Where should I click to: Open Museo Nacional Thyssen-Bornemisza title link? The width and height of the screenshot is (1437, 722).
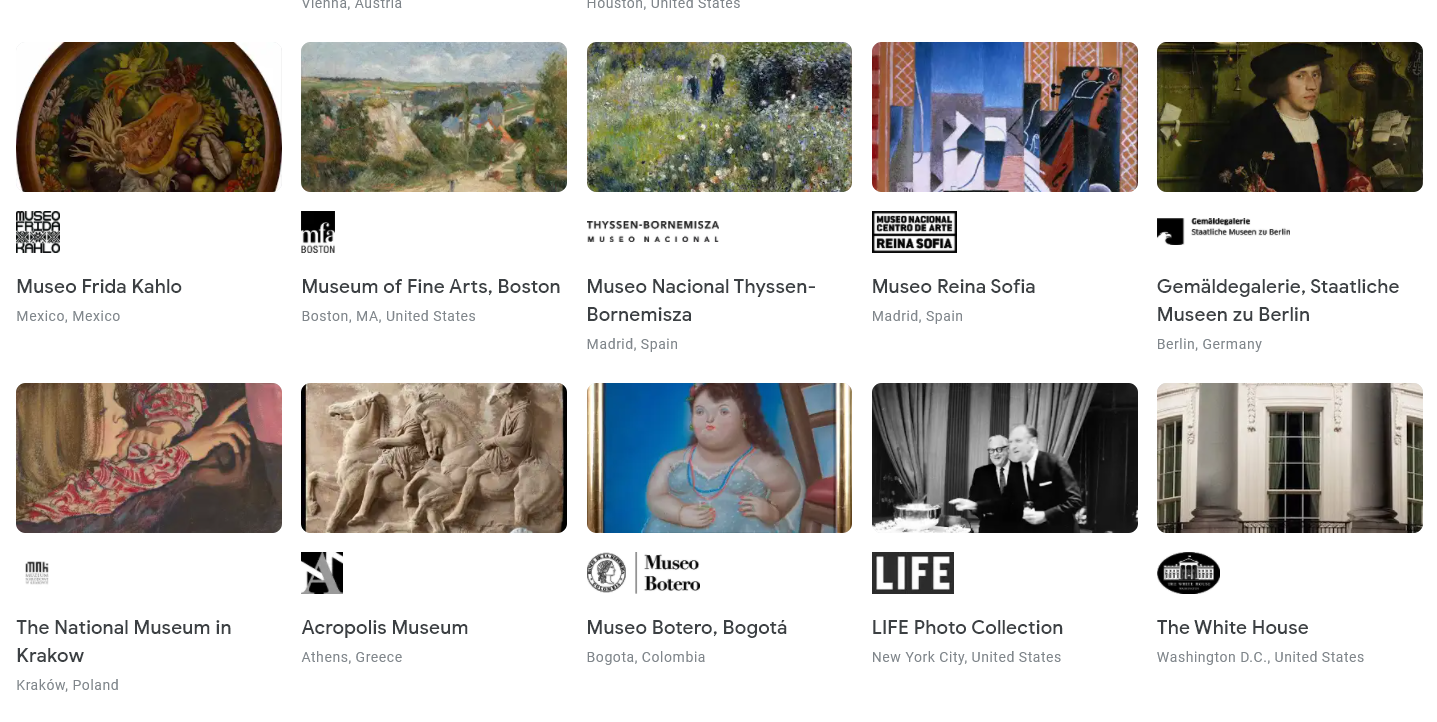(x=701, y=300)
